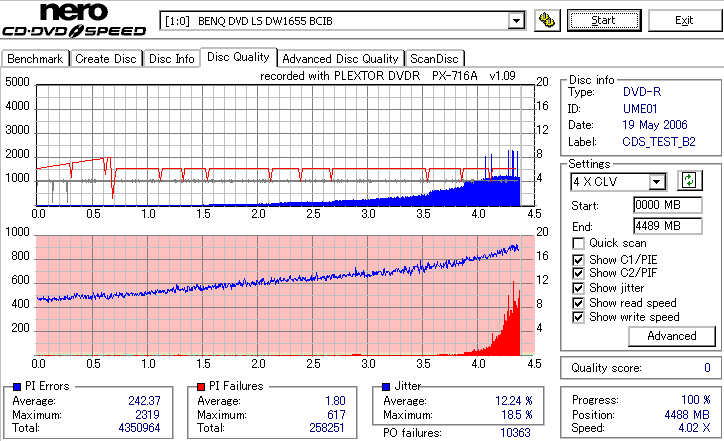Viewport: 724px width, 441px height.
Task: Uncheck Show C1/PIE
Action: [x=578, y=260]
